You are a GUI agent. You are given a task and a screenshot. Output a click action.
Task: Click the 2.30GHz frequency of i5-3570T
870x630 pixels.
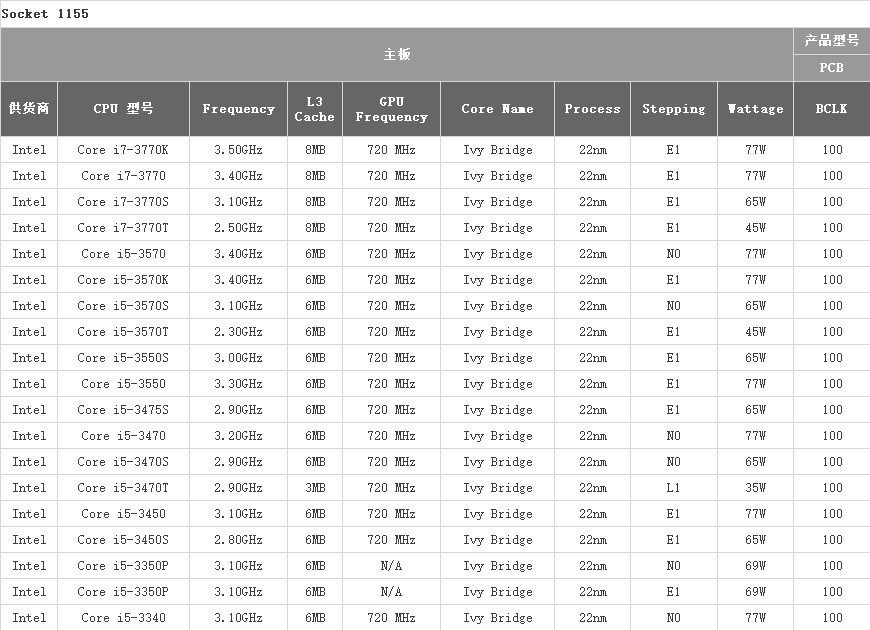[x=239, y=332]
